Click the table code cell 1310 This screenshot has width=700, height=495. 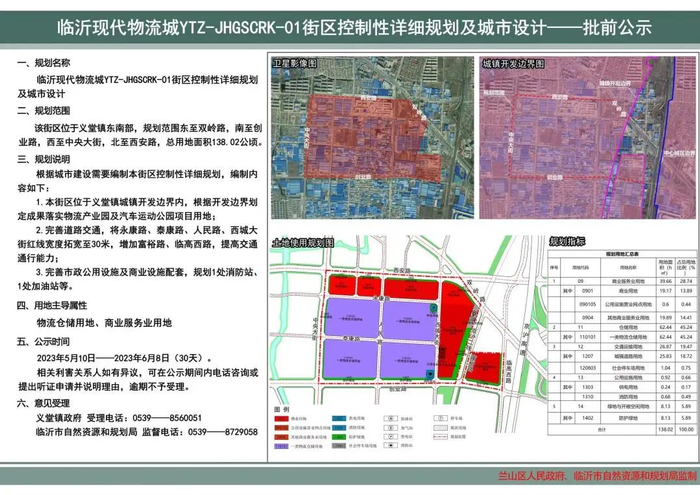(588, 397)
